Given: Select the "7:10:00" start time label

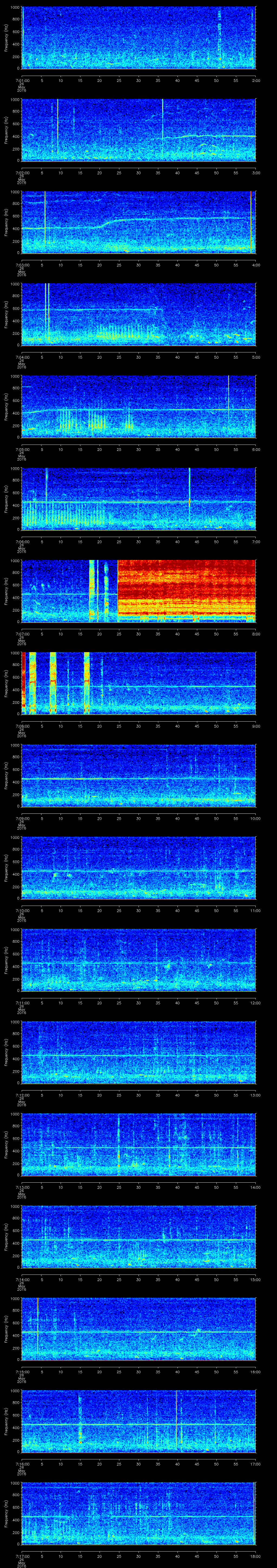Looking at the screenshot, I should 22,910.
